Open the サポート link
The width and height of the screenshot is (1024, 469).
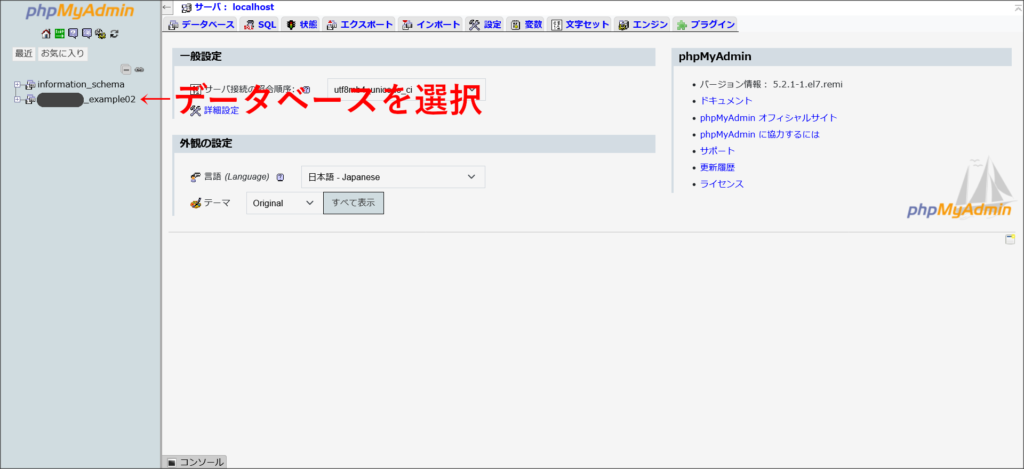click(717, 151)
